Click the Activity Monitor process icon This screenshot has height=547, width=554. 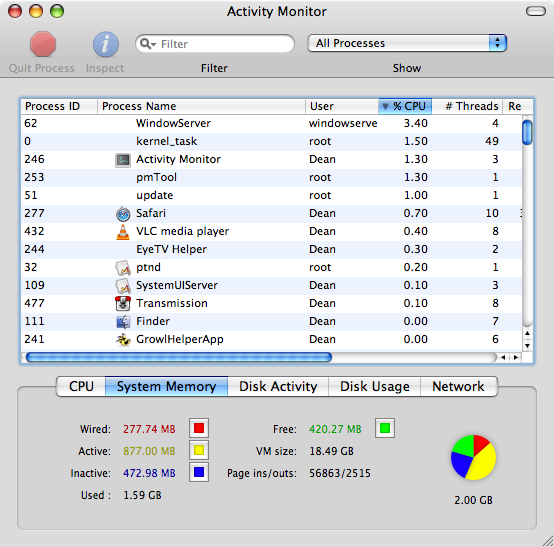point(123,160)
